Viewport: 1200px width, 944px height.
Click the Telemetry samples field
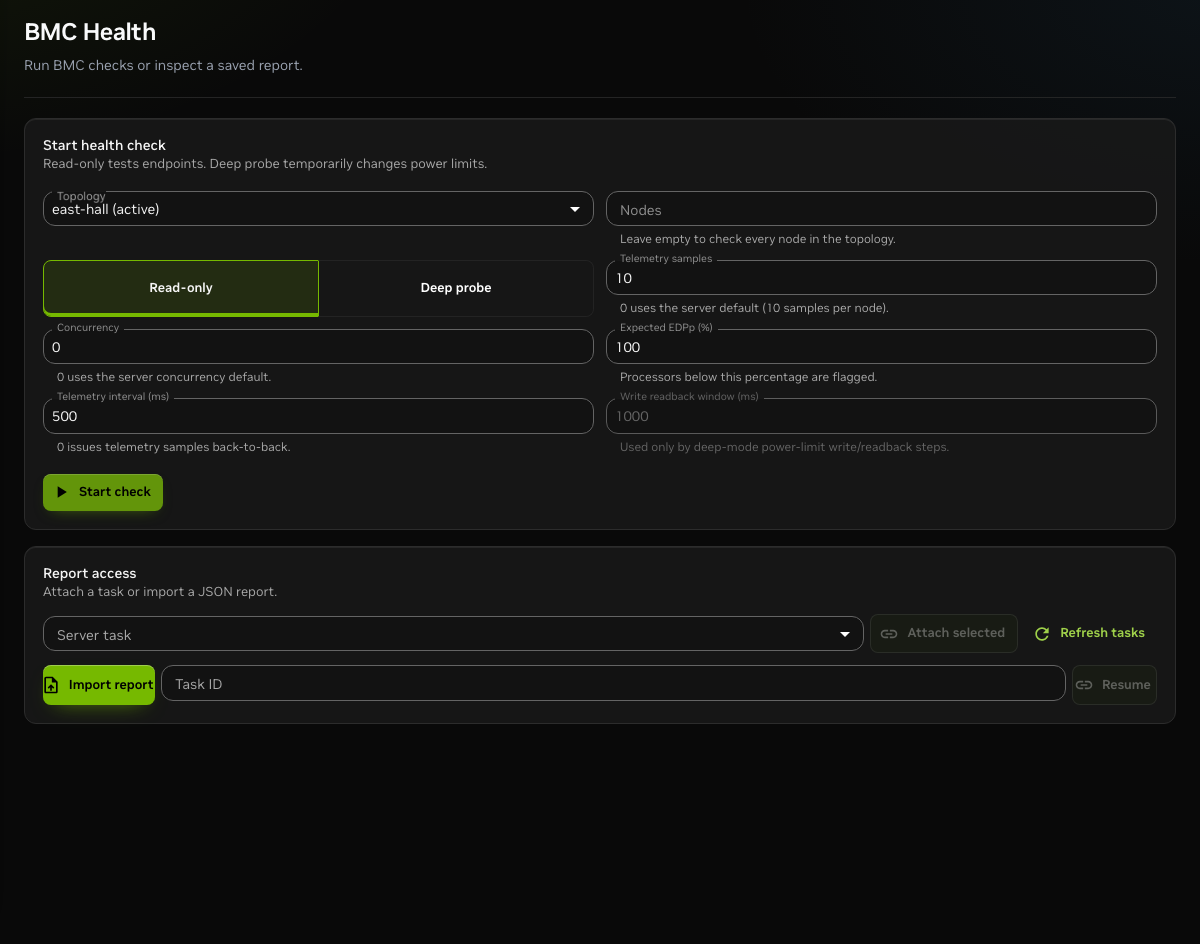881,278
